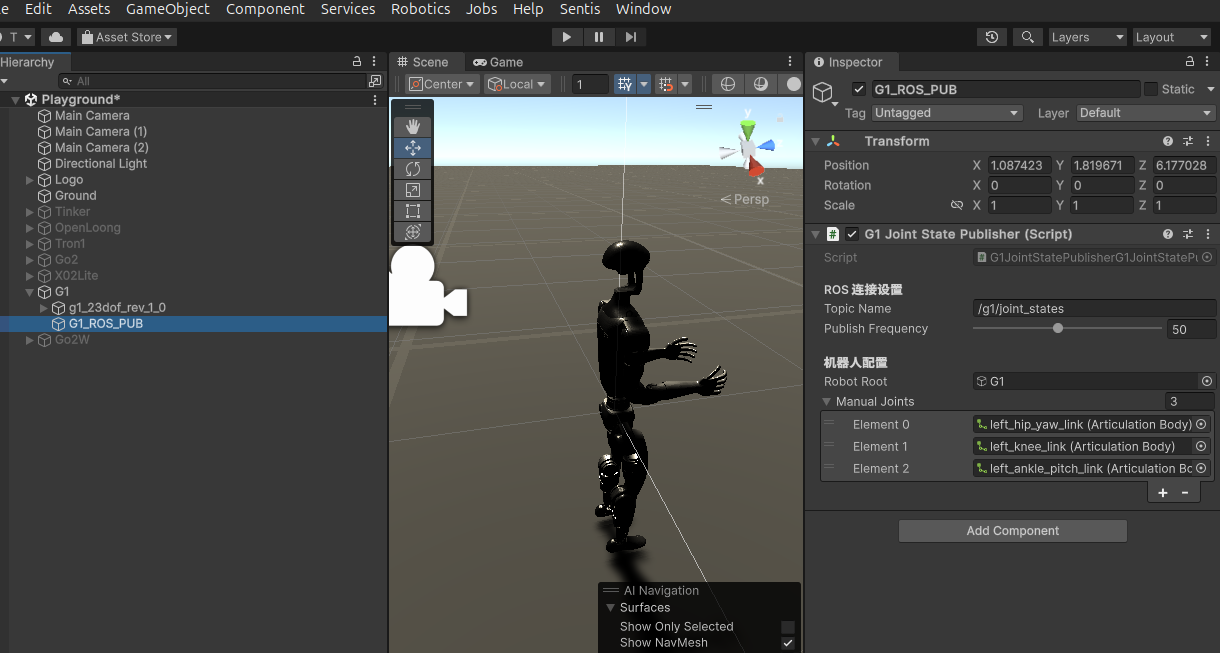
Task: Open the Center pivot dropdown
Action: (442, 84)
